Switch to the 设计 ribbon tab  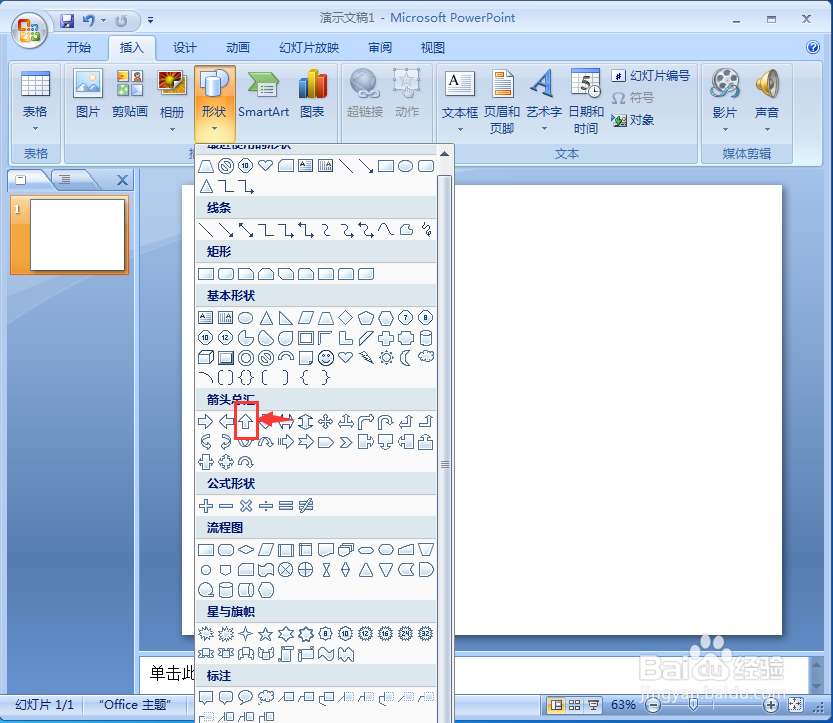click(x=185, y=48)
